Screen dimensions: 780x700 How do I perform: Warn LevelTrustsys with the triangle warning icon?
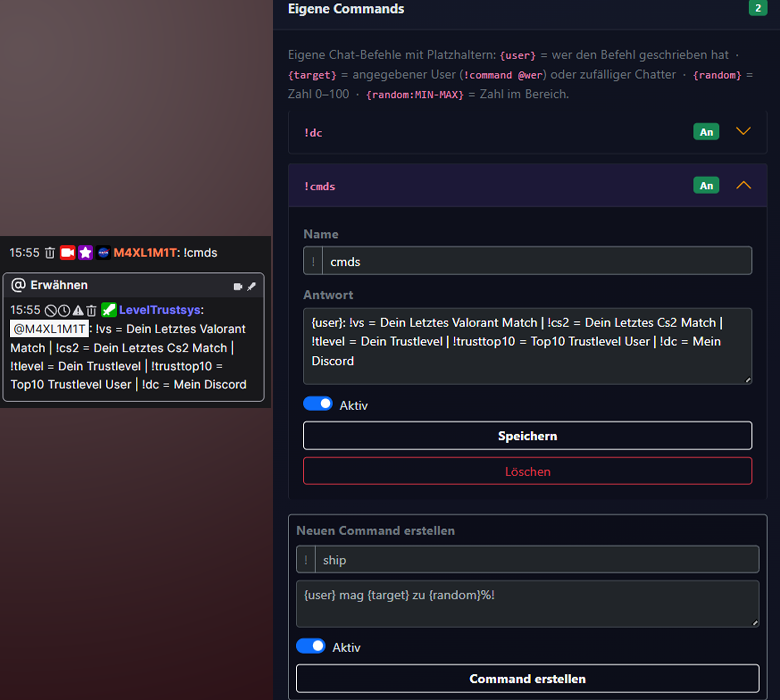coord(78,310)
